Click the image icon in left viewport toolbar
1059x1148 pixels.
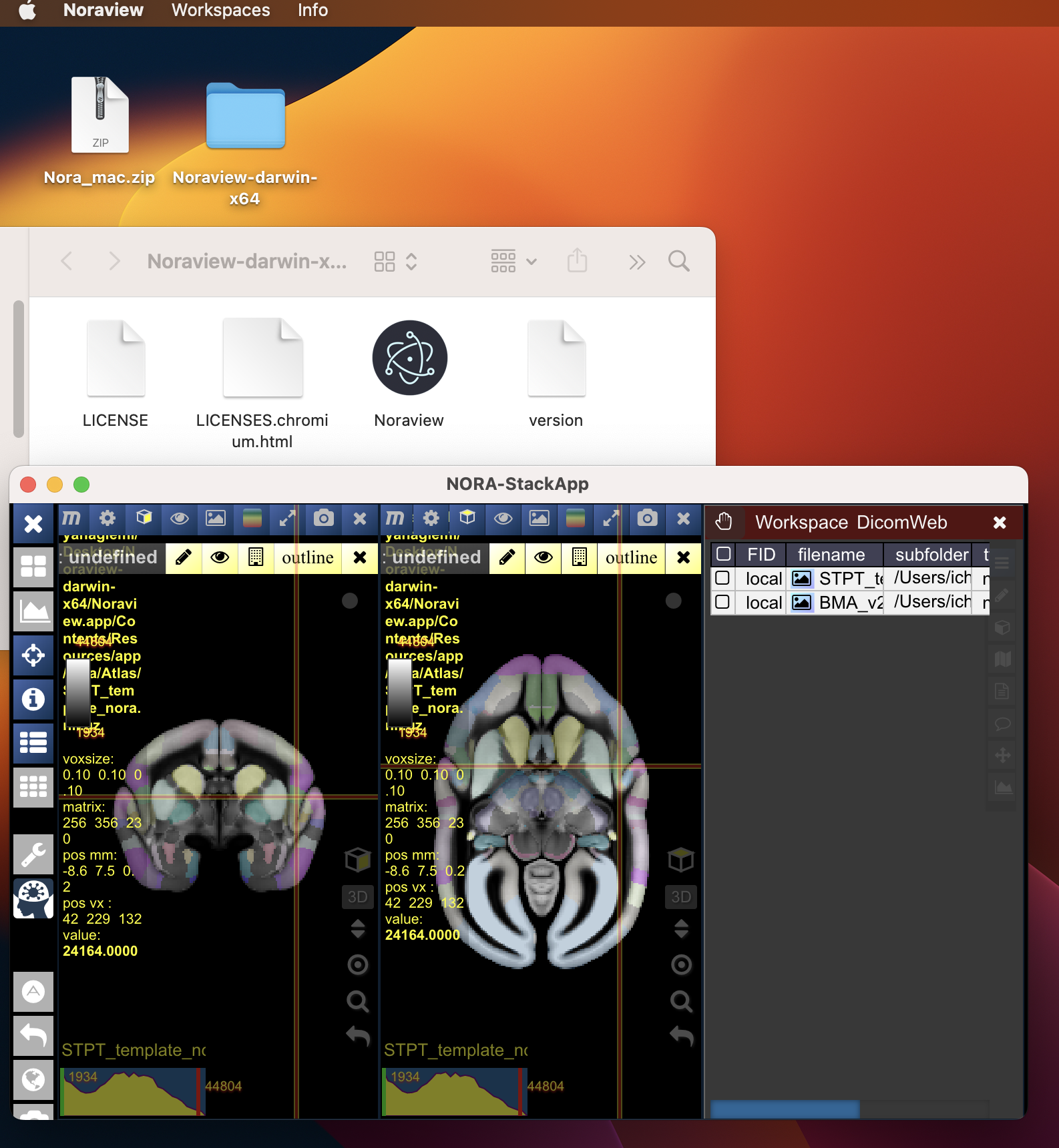216,519
